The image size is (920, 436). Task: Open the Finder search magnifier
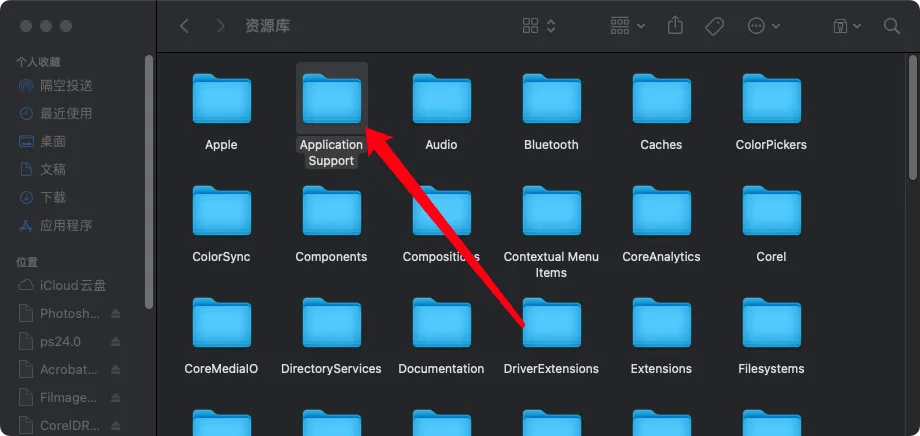pos(892,26)
